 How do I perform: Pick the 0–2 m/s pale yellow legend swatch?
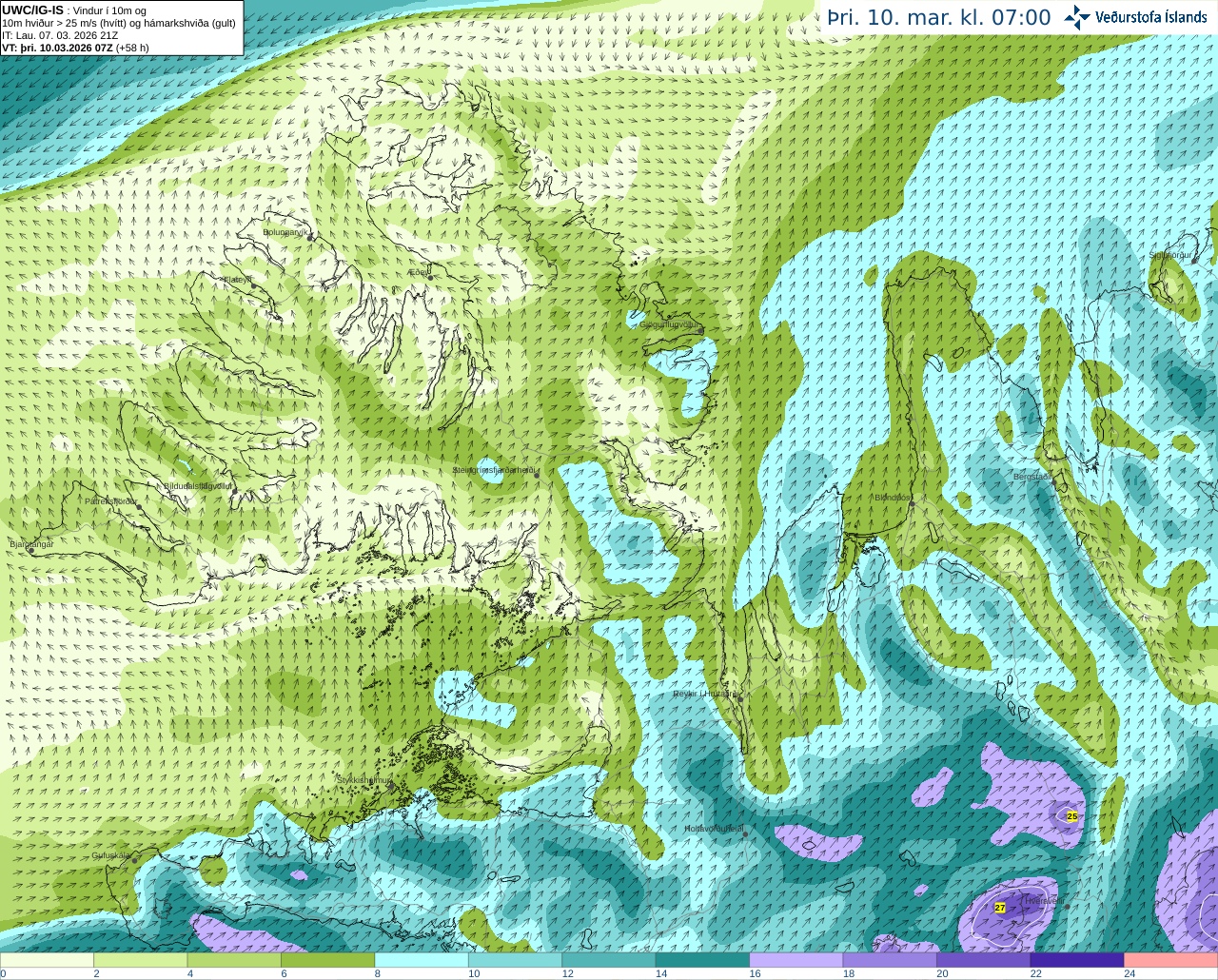point(47,960)
